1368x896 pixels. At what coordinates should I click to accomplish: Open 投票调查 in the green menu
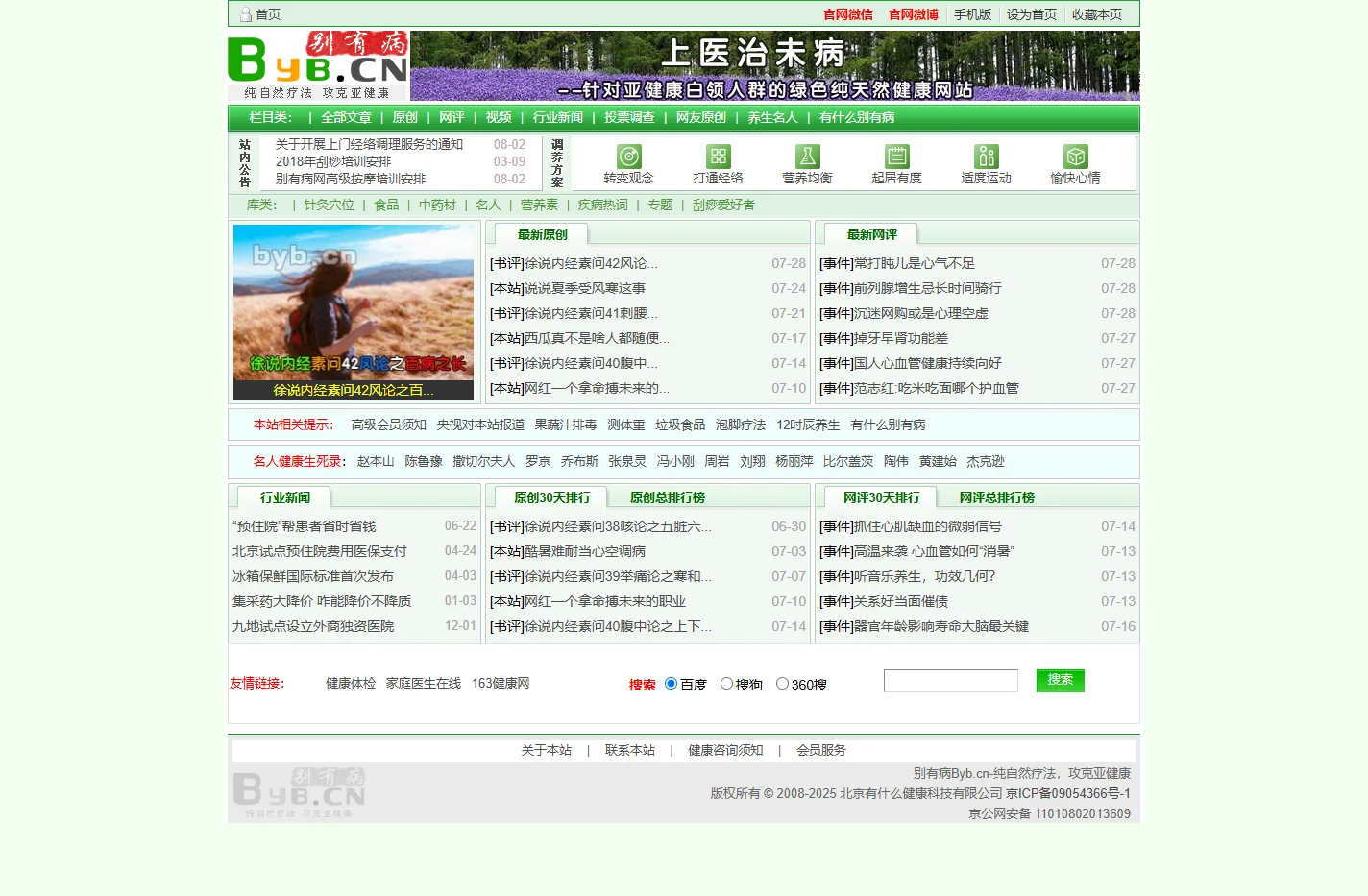click(x=629, y=117)
